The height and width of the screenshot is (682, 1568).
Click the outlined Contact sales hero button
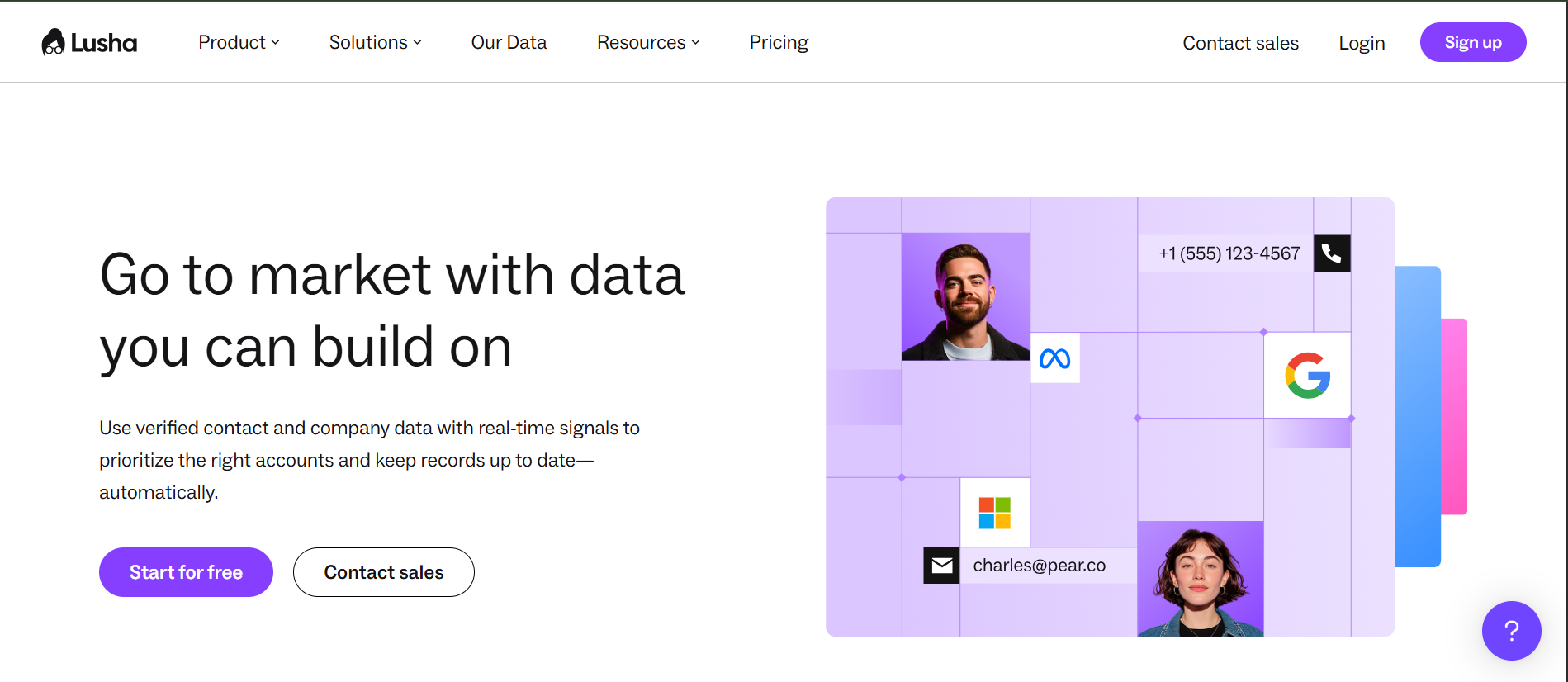[x=383, y=572]
